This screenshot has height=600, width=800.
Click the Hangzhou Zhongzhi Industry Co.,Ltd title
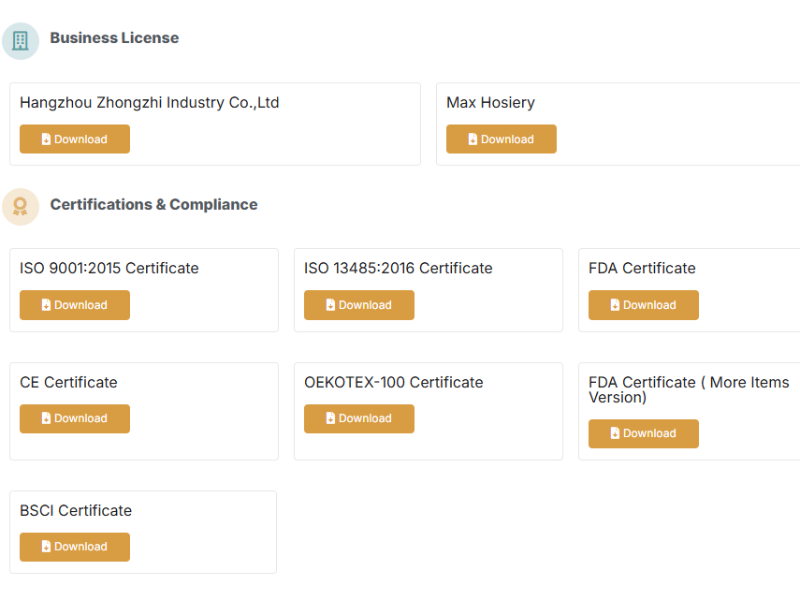tap(149, 103)
